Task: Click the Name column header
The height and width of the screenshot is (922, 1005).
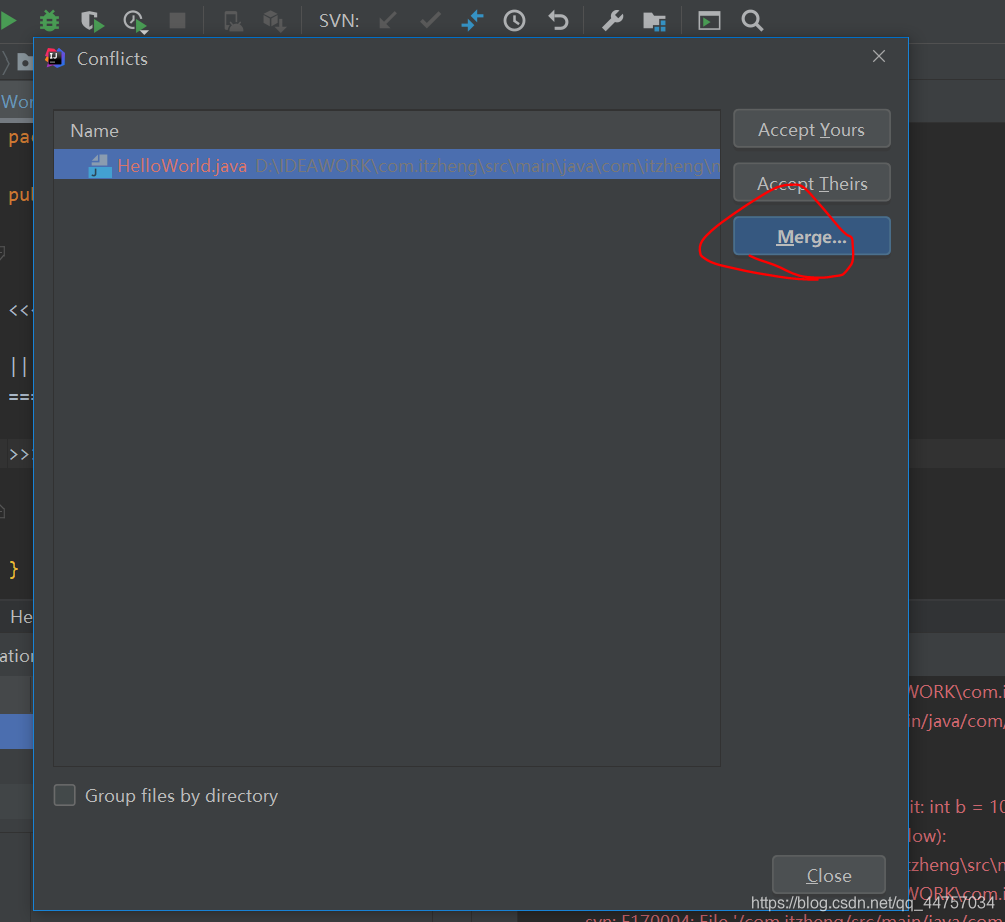Action: [x=95, y=131]
